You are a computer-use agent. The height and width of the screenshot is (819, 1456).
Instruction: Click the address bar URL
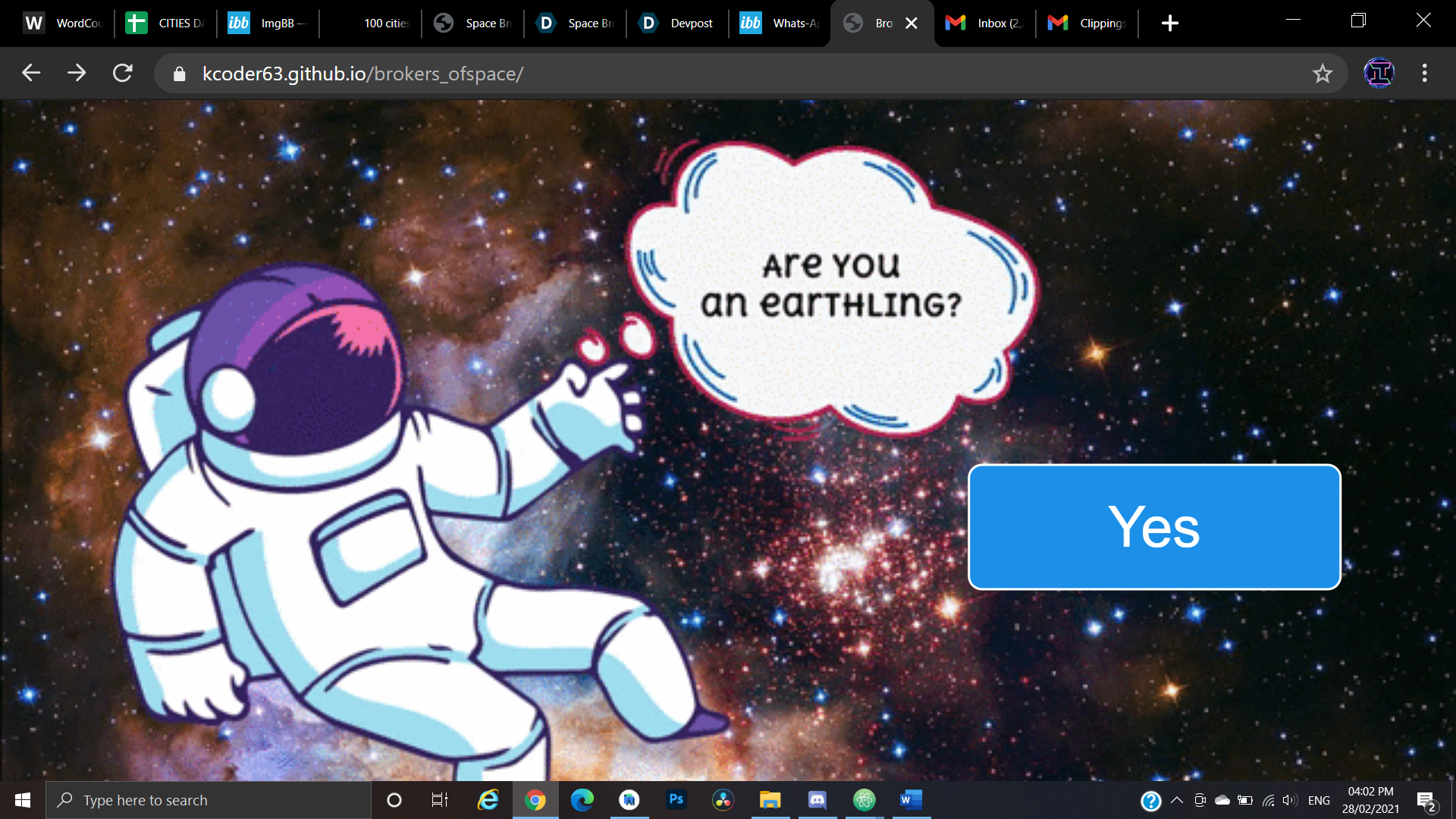pyautogui.click(x=362, y=74)
